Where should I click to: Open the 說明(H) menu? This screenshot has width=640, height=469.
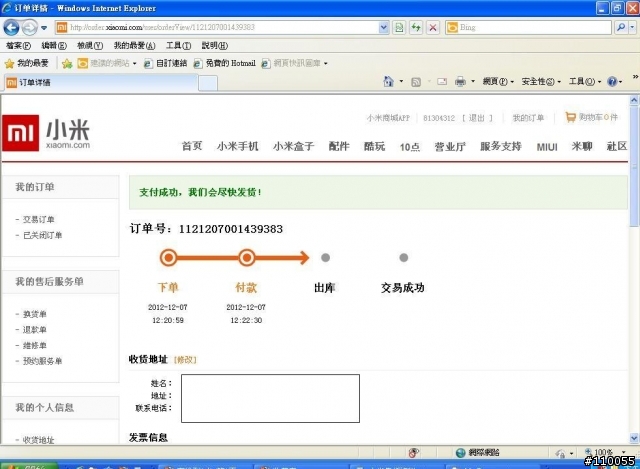[x=215, y=45]
